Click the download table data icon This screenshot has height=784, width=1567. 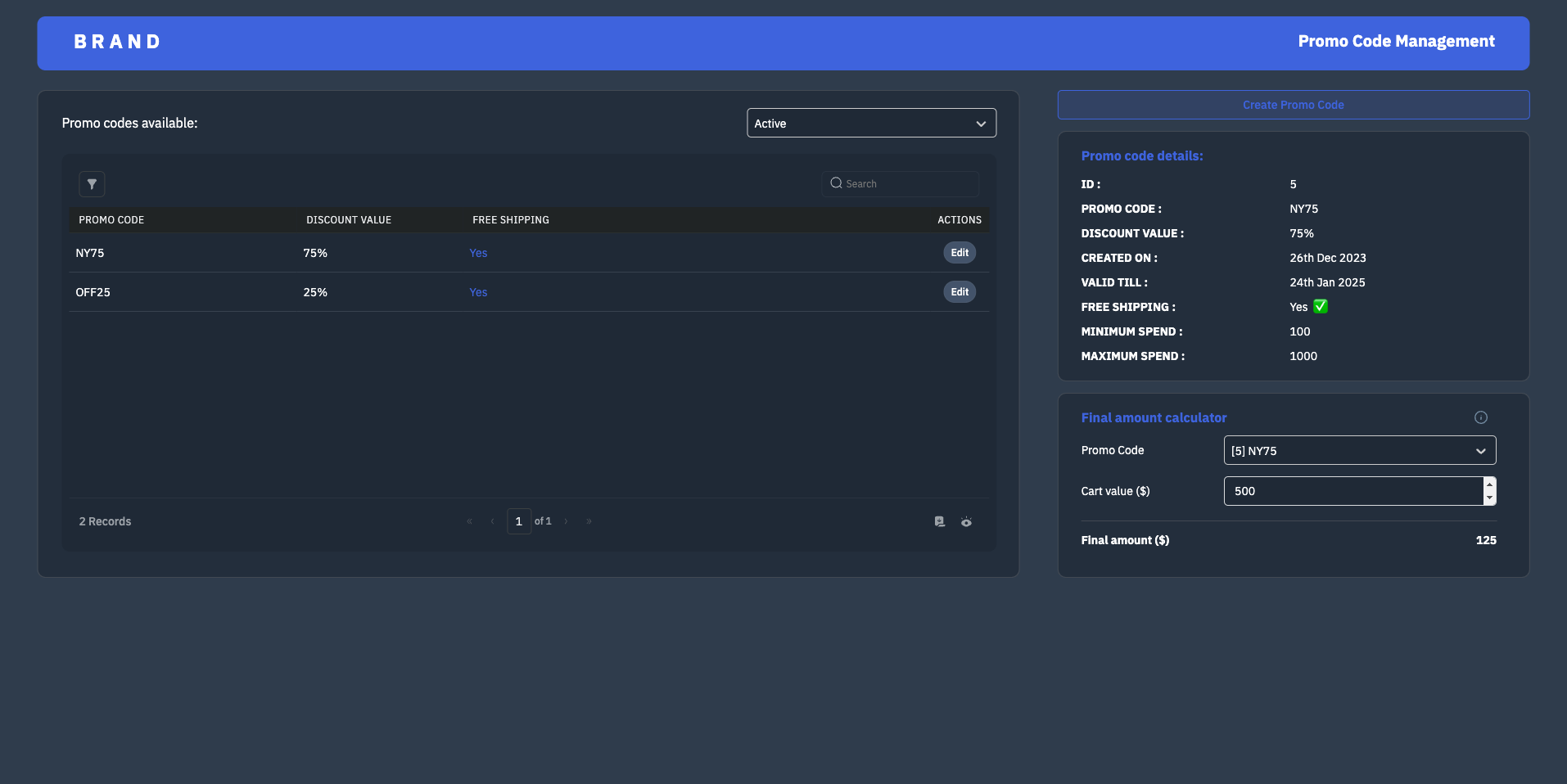tap(940, 521)
